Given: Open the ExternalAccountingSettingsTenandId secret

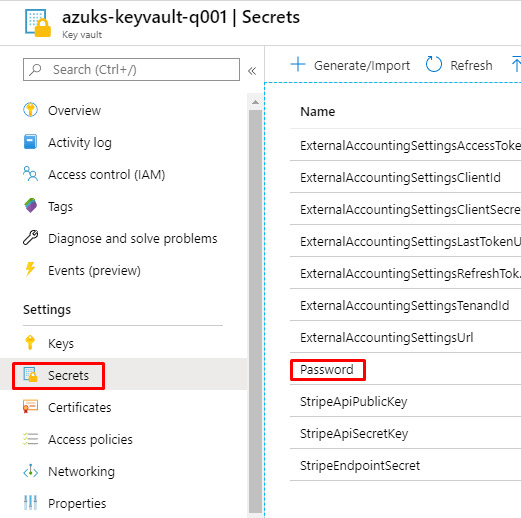Looking at the screenshot, I should coord(405,306).
